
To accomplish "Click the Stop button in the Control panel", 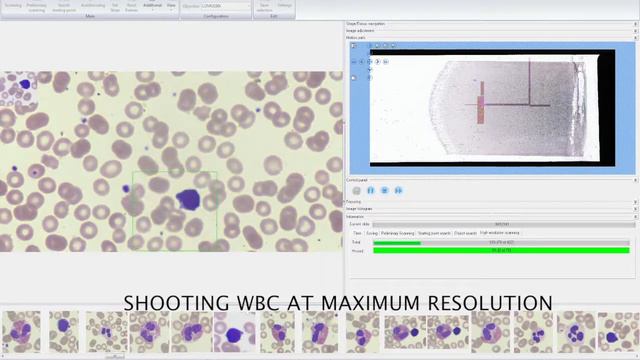I will (384, 191).
